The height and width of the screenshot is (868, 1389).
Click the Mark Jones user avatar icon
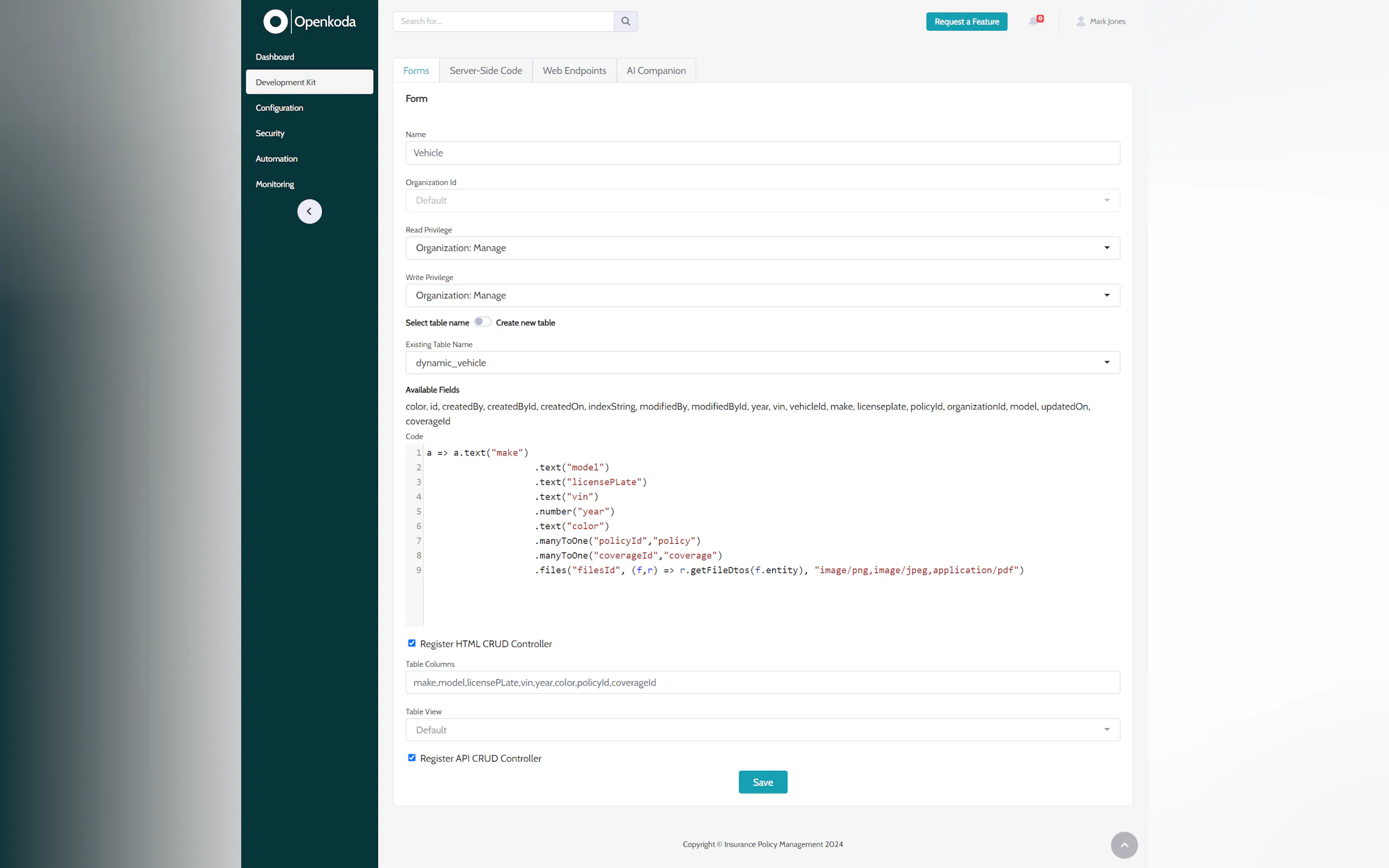click(1080, 21)
